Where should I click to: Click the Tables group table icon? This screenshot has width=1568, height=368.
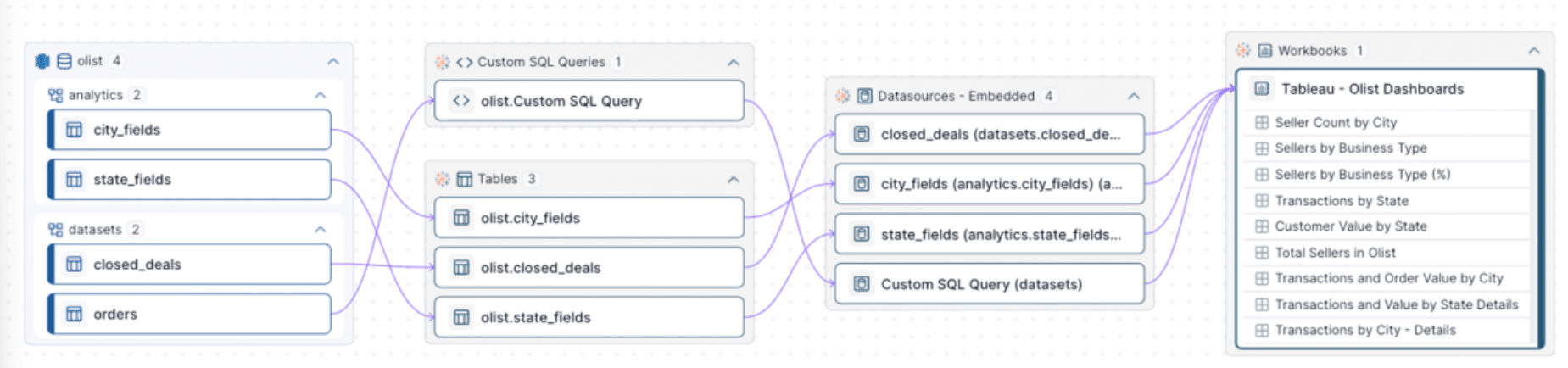tap(465, 179)
